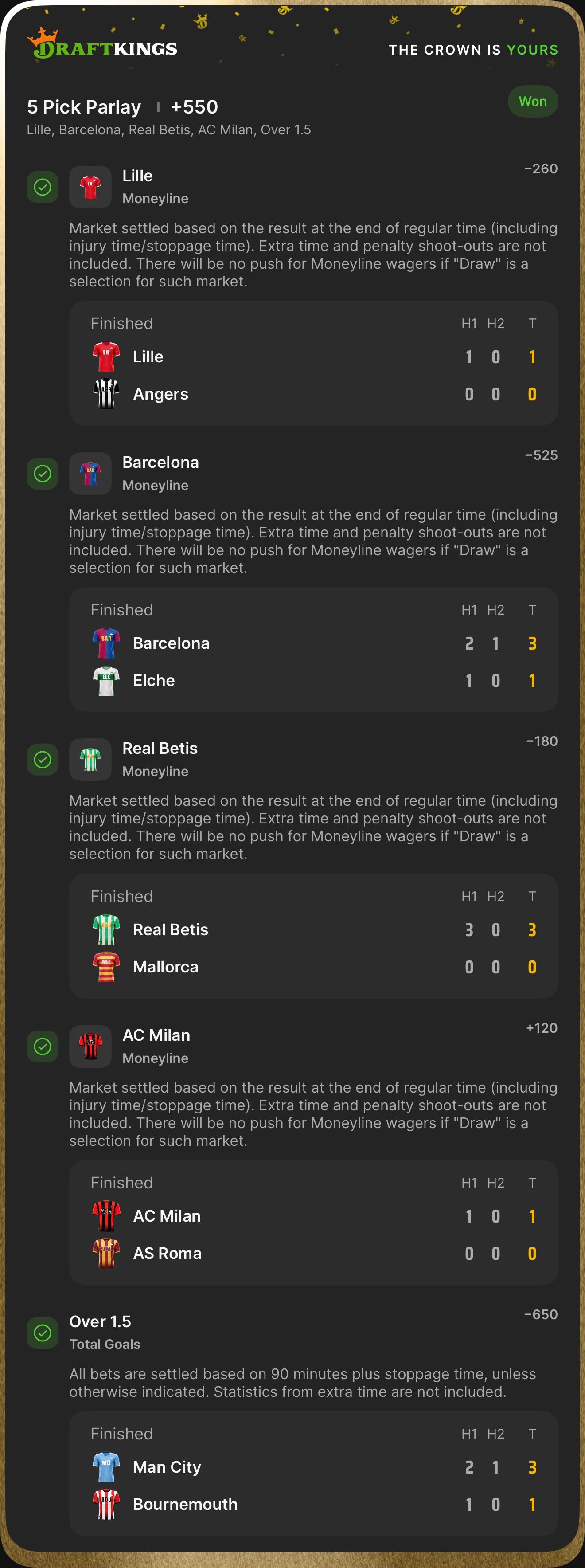Click the Elche white jersey in scoreboard

click(106, 681)
